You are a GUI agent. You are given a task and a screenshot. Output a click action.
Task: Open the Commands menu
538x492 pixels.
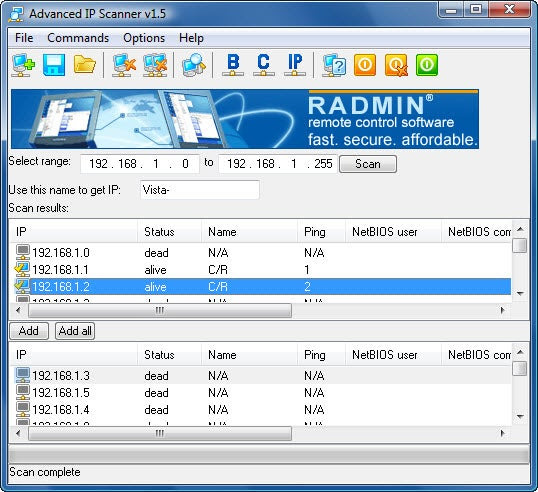click(78, 38)
